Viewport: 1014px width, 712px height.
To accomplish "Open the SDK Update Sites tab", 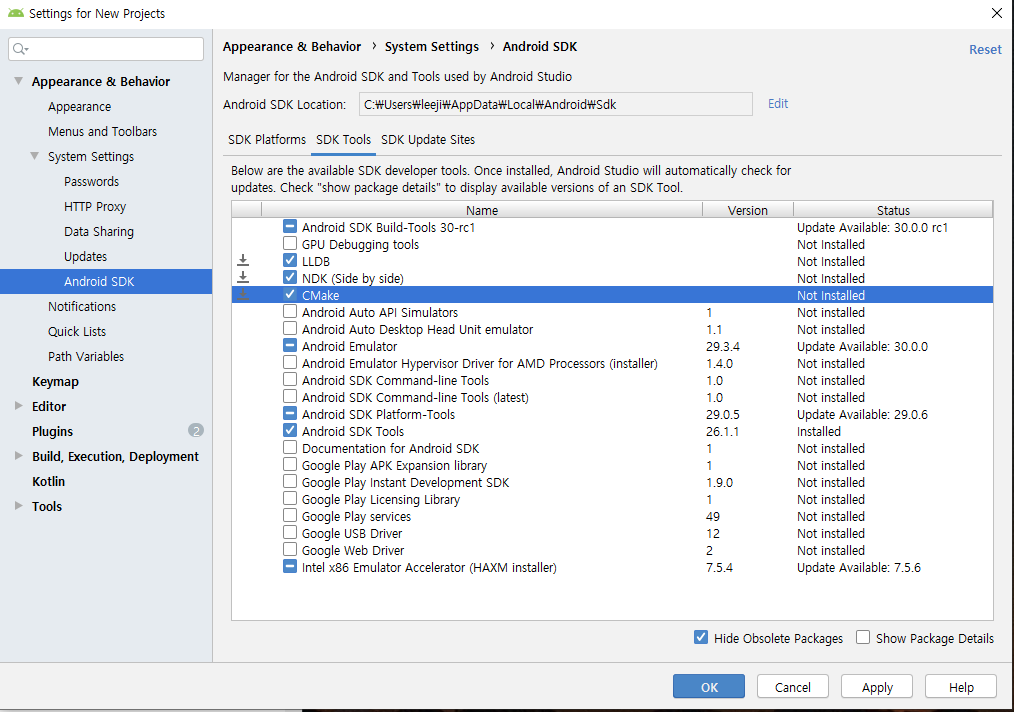I will point(428,140).
